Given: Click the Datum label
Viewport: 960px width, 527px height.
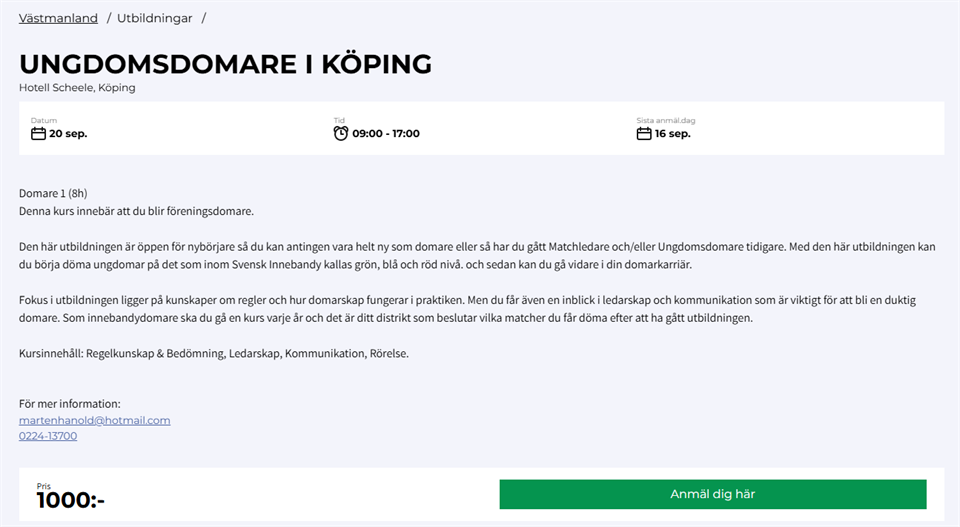Looking at the screenshot, I should point(44,121).
